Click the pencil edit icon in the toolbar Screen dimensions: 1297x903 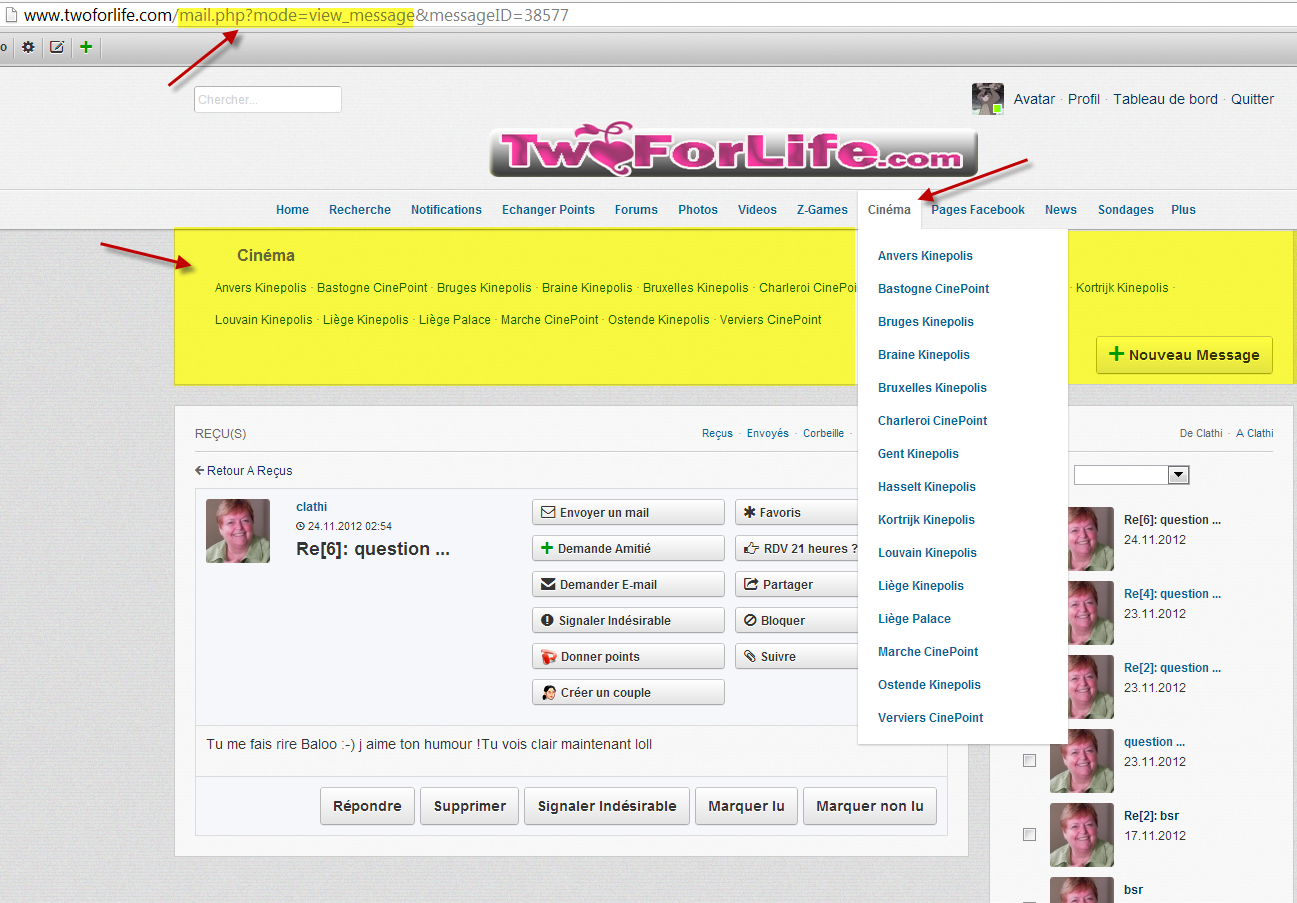[57, 47]
